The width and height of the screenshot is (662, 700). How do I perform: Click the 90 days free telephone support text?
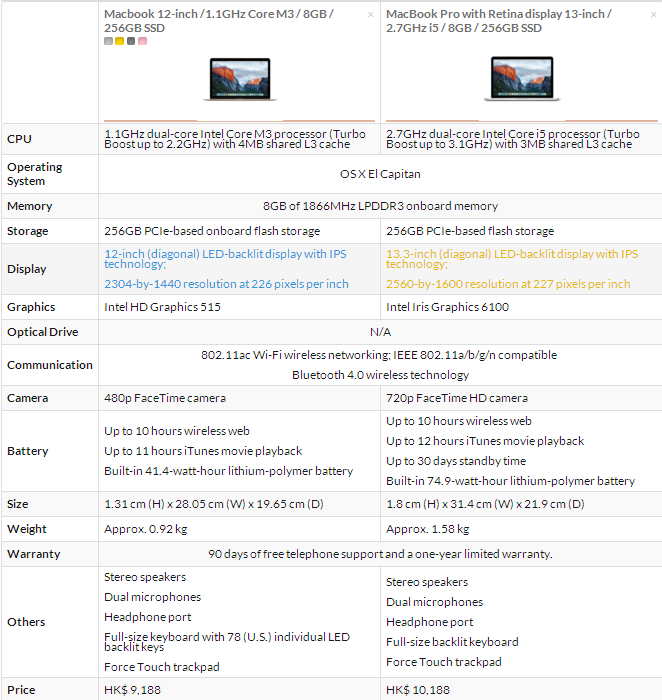[380, 554]
